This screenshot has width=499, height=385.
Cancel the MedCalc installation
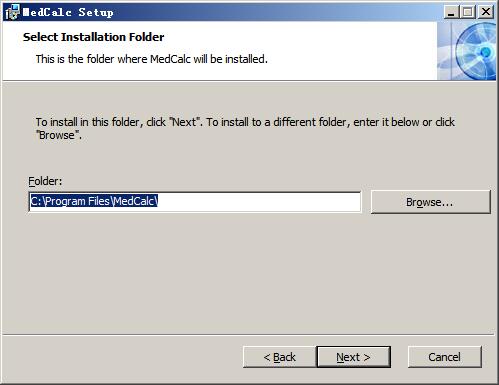(x=444, y=357)
